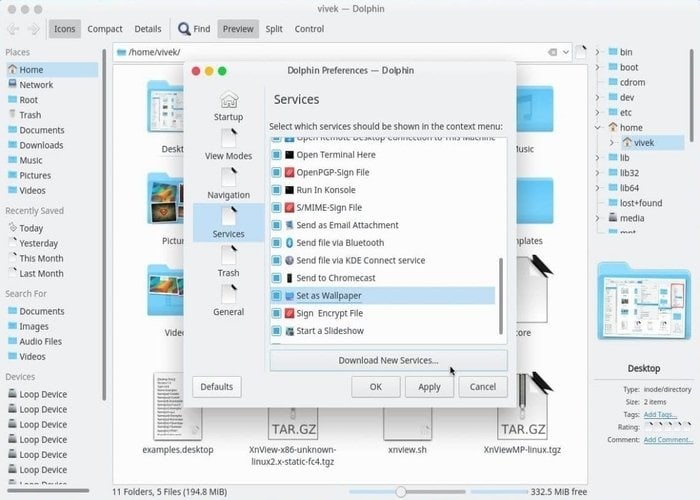Click the Send file via Bluetooth icon

[x=289, y=243]
